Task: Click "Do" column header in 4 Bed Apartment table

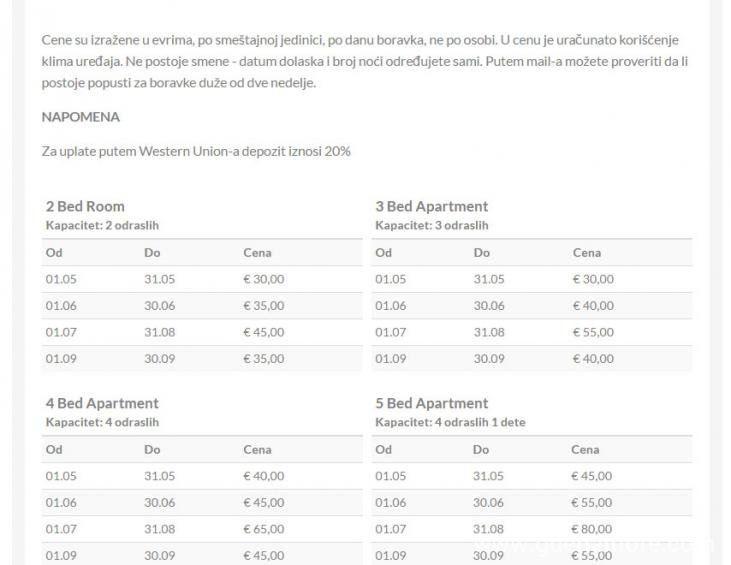Action: (x=152, y=450)
